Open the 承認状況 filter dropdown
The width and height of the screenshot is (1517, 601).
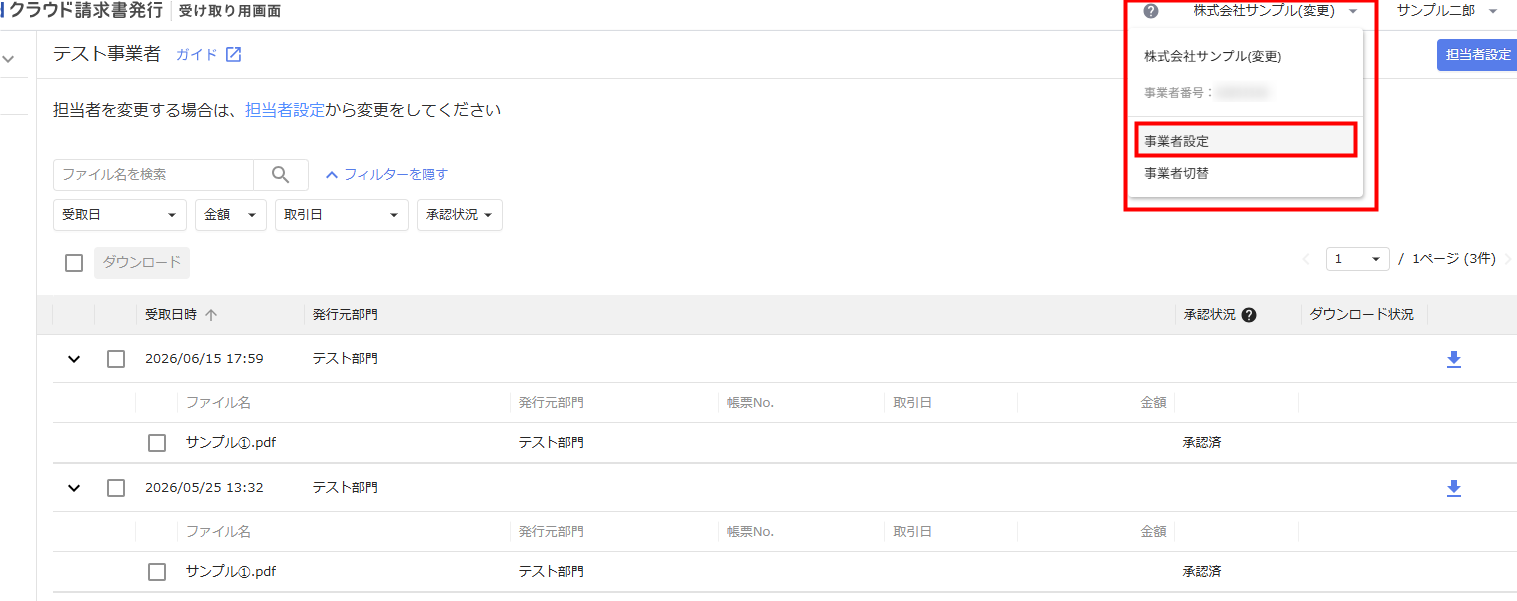tap(460, 215)
